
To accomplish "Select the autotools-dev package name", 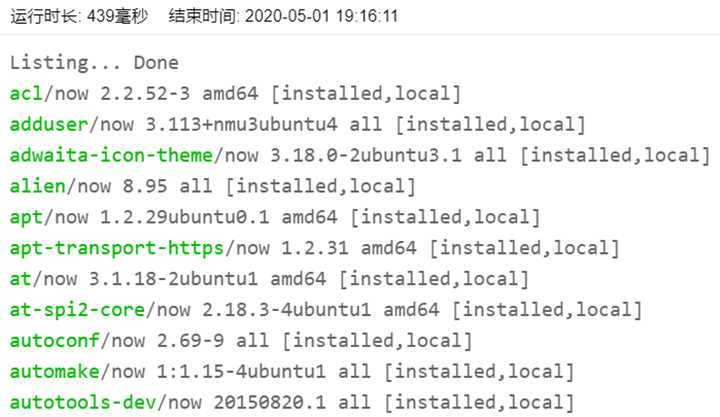I will 83,402.
